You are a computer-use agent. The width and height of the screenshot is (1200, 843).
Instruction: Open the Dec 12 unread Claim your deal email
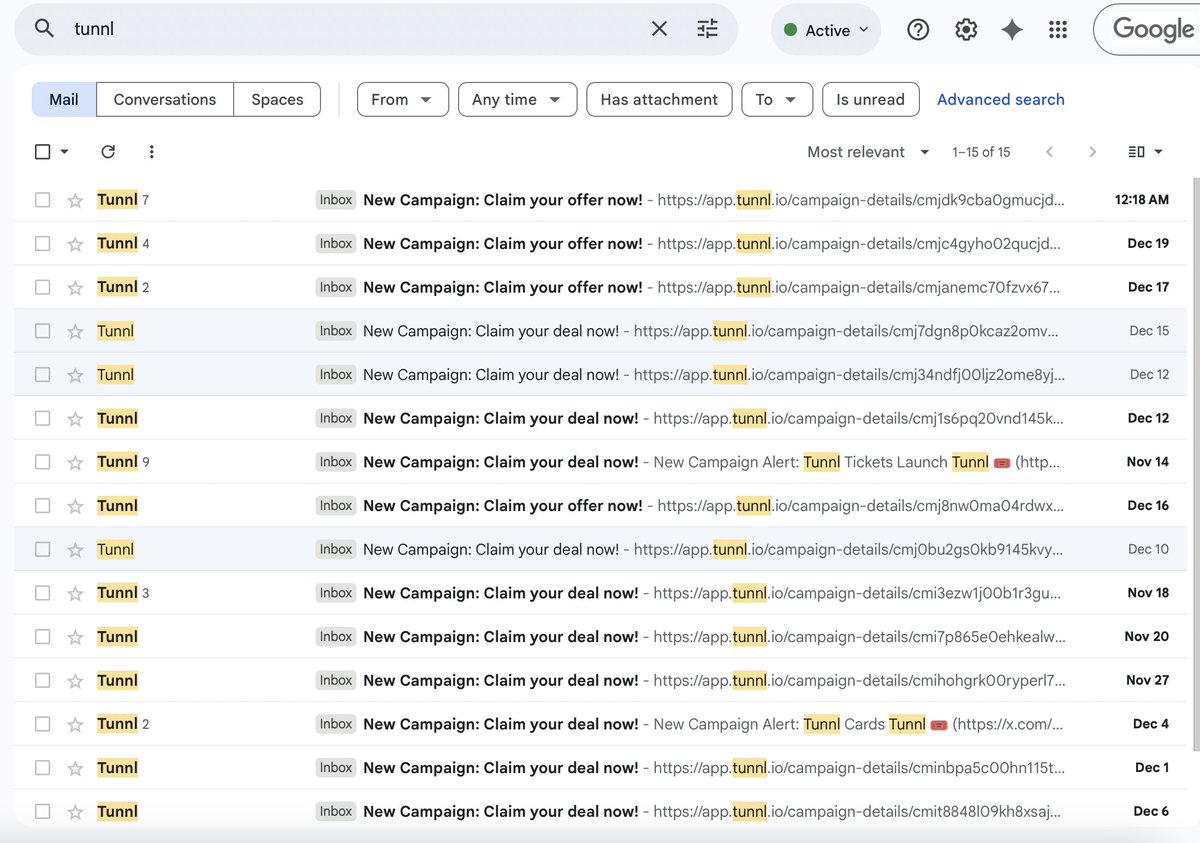tap(600, 418)
